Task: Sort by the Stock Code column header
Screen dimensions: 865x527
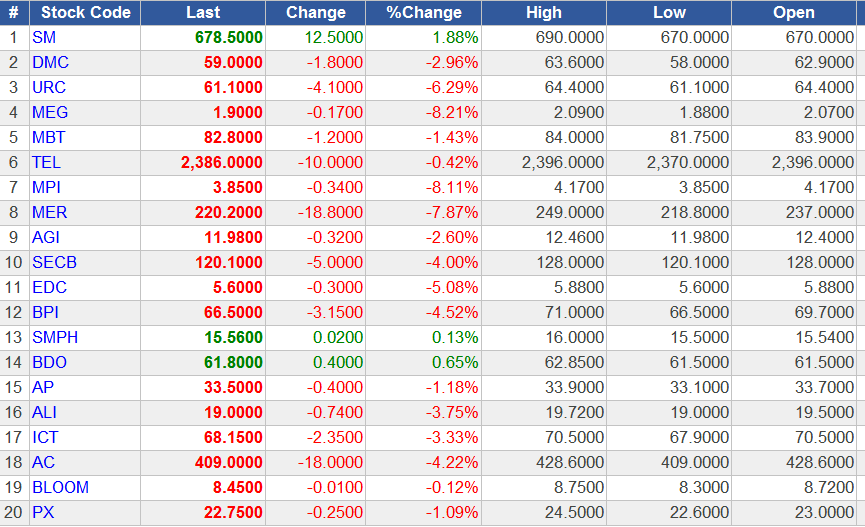Action: [x=85, y=13]
